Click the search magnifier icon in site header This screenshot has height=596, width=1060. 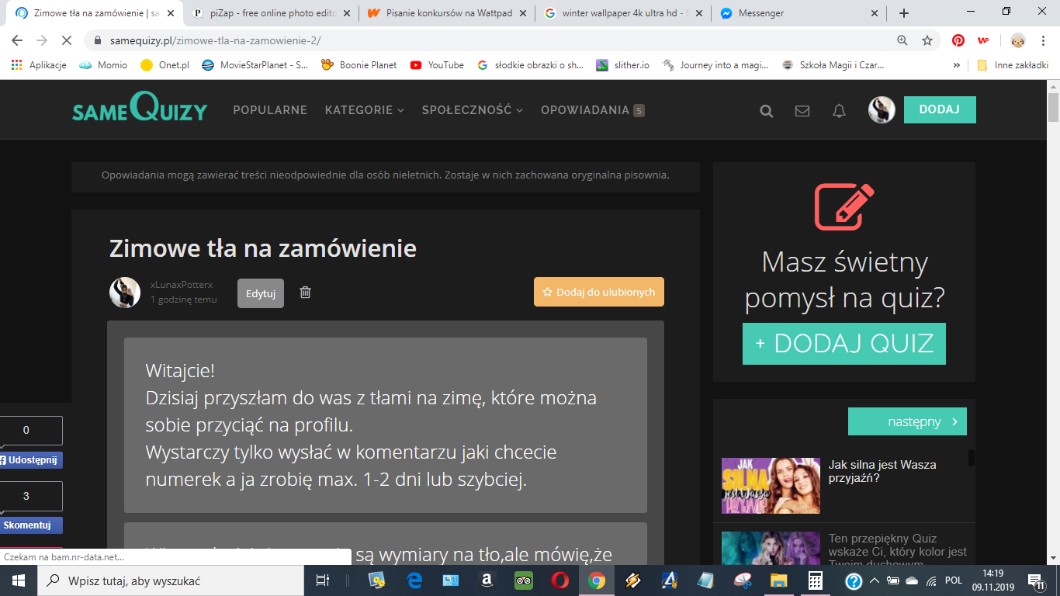(766, 111)
